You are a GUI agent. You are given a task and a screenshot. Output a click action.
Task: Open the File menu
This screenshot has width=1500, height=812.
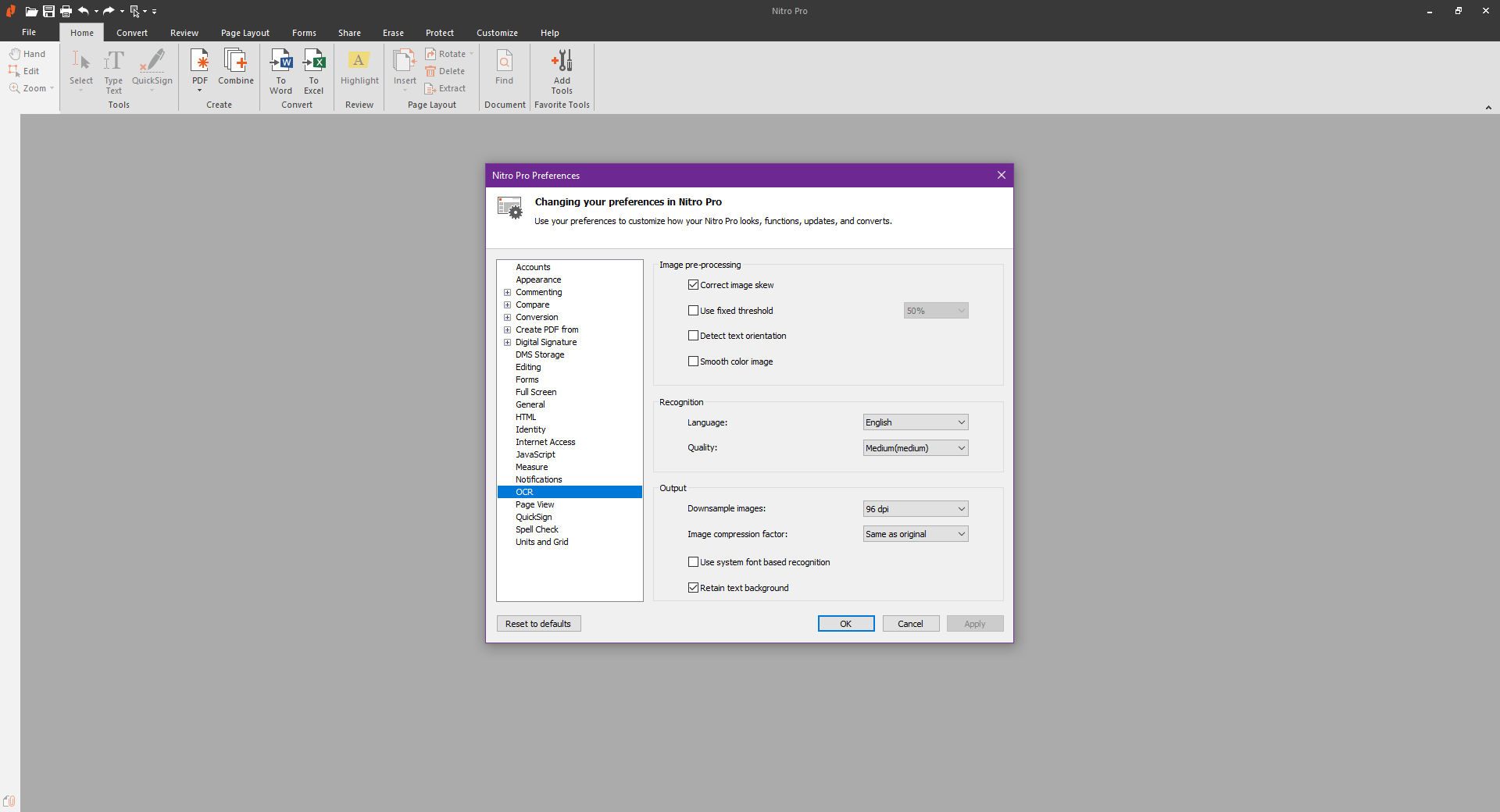[x=29, y=33]
